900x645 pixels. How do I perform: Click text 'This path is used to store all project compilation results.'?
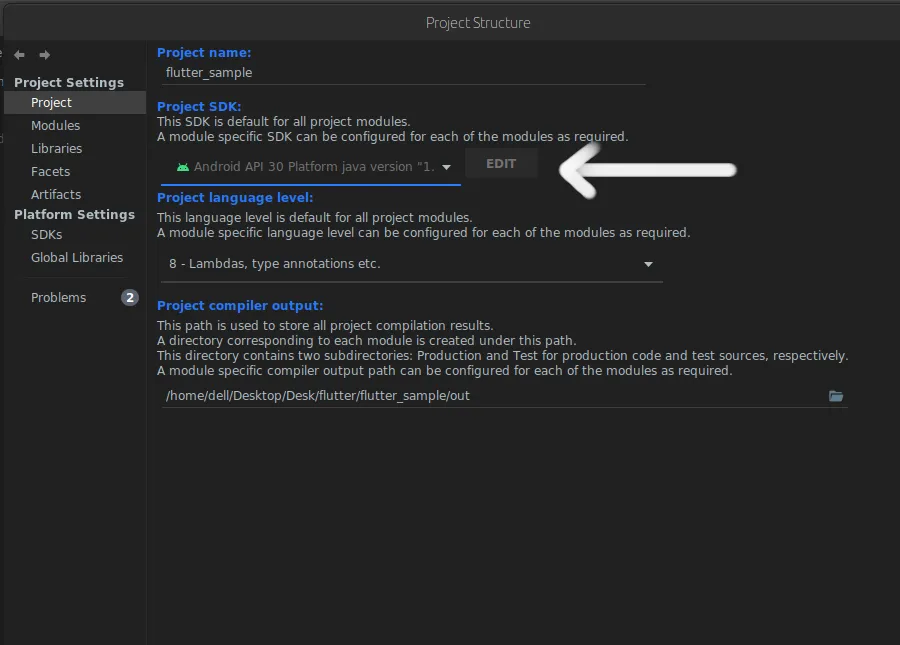[325, 325]
